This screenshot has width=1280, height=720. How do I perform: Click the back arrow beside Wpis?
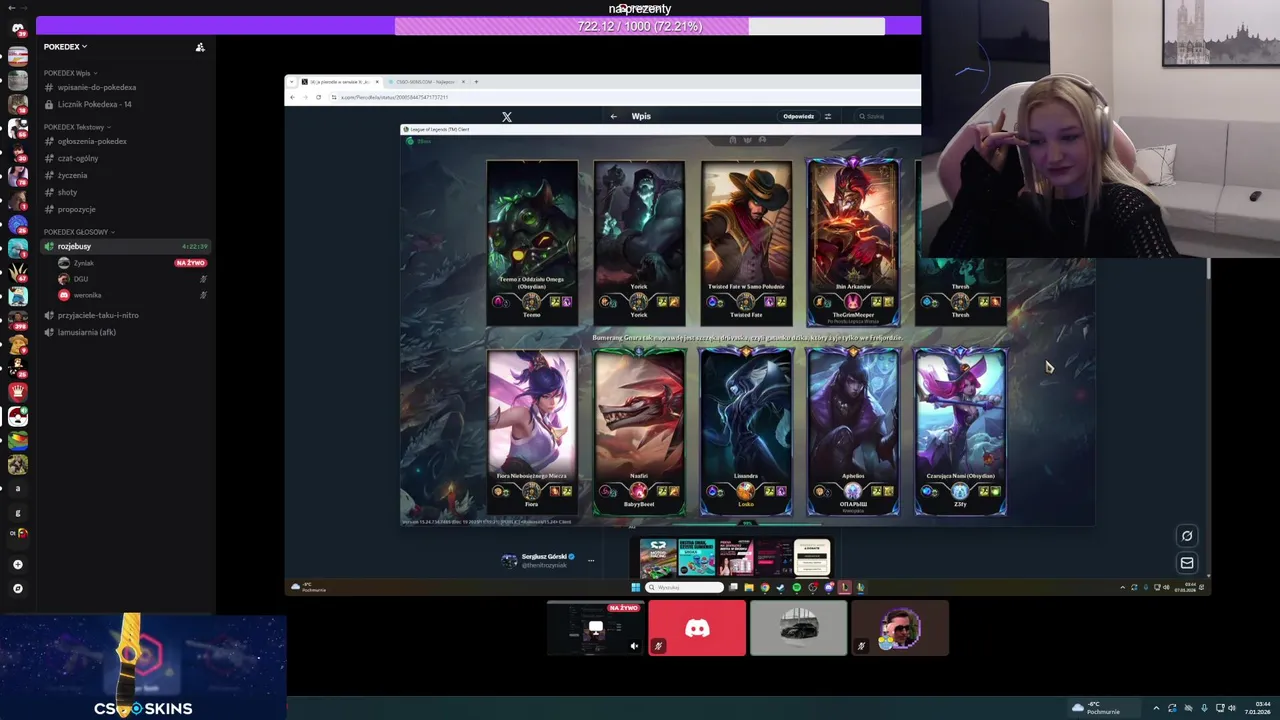click(613, 117)
